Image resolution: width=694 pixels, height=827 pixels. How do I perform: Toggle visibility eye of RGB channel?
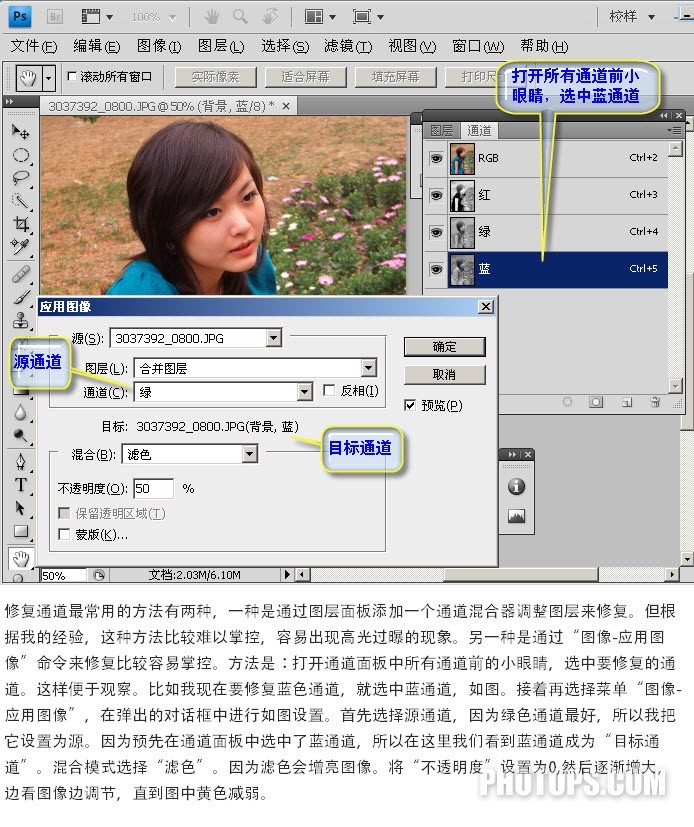(x=436, y=158)
